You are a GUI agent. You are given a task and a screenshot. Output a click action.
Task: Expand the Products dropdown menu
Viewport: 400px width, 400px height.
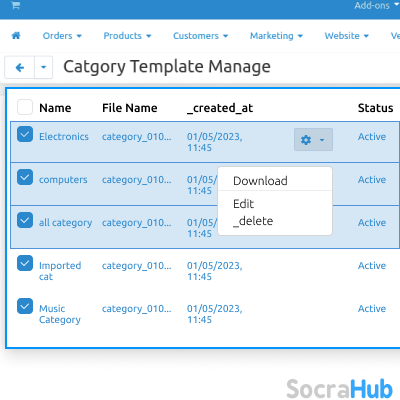pyautogui.click(x=127, y=36)
